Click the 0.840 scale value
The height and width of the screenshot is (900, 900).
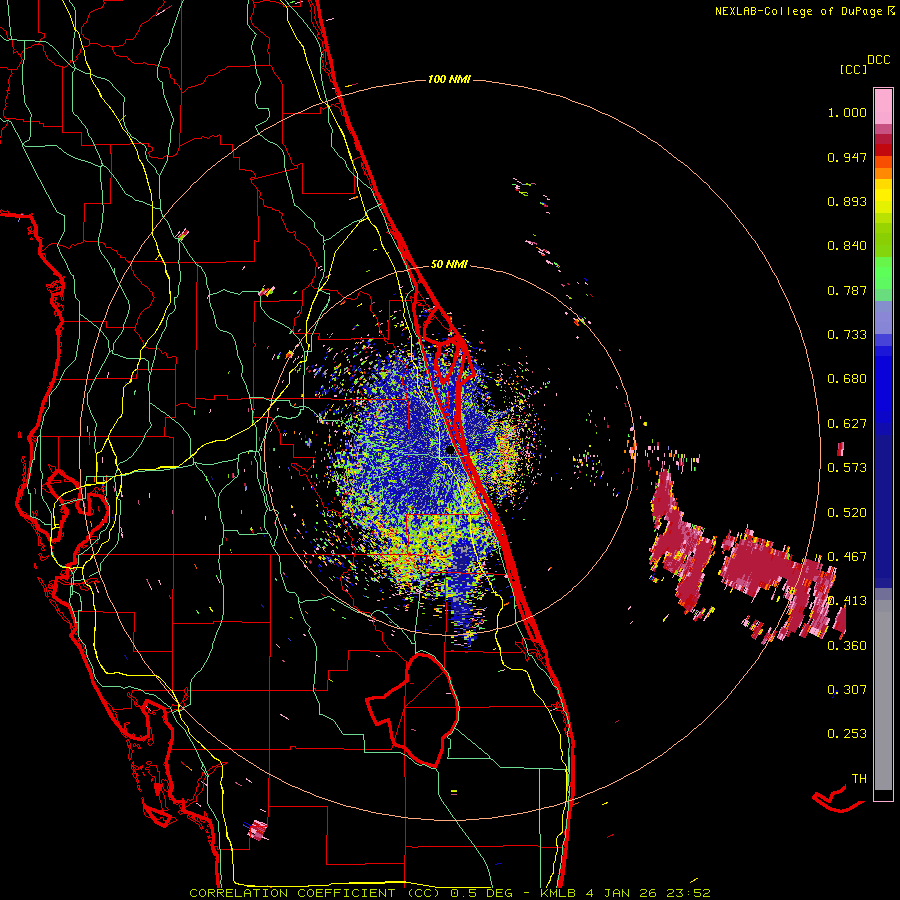[x=847, y=246]
